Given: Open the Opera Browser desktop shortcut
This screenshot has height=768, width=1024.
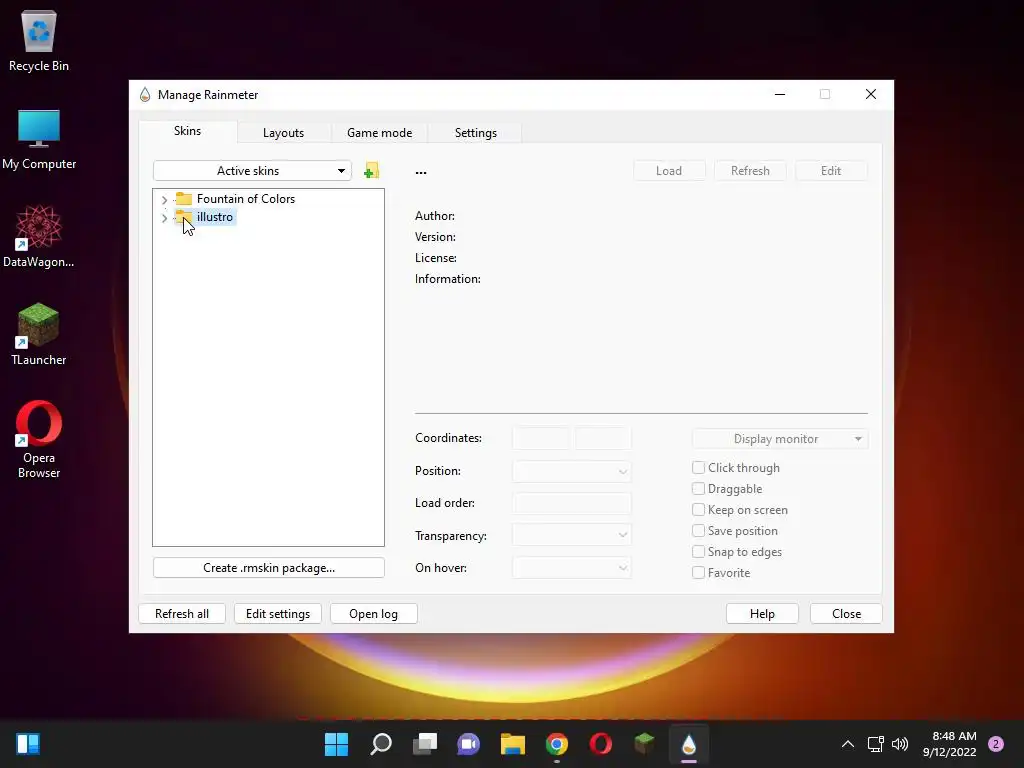Looking at the screenshot, I should pyautogui.click(x=39, y=439).
